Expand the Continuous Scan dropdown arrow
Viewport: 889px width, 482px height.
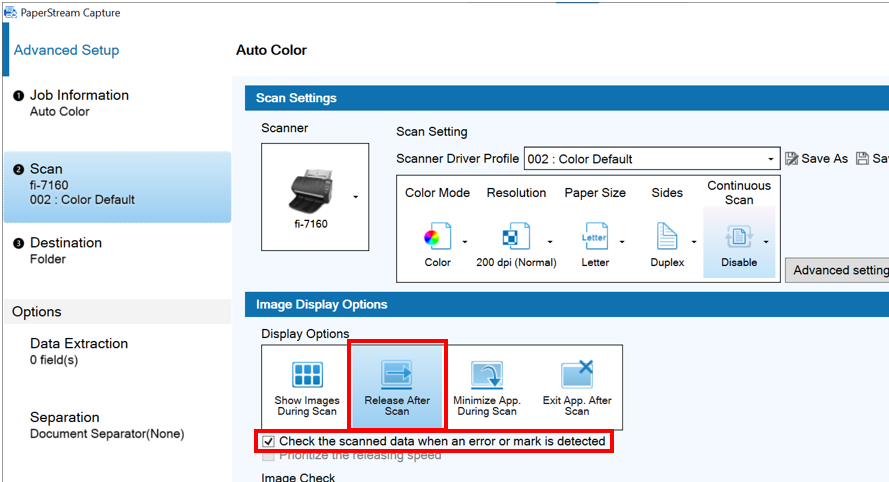(766, 242)
